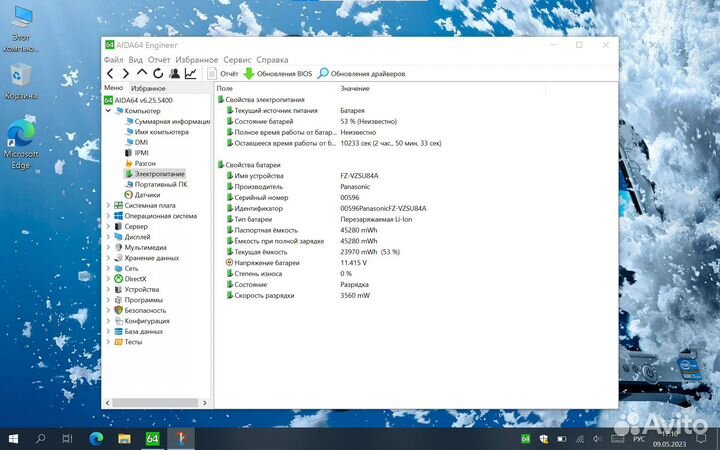Screen dimensions: 720x450
Task: Click the green BIOS updates arrow icon
Action: pos(249,73)
